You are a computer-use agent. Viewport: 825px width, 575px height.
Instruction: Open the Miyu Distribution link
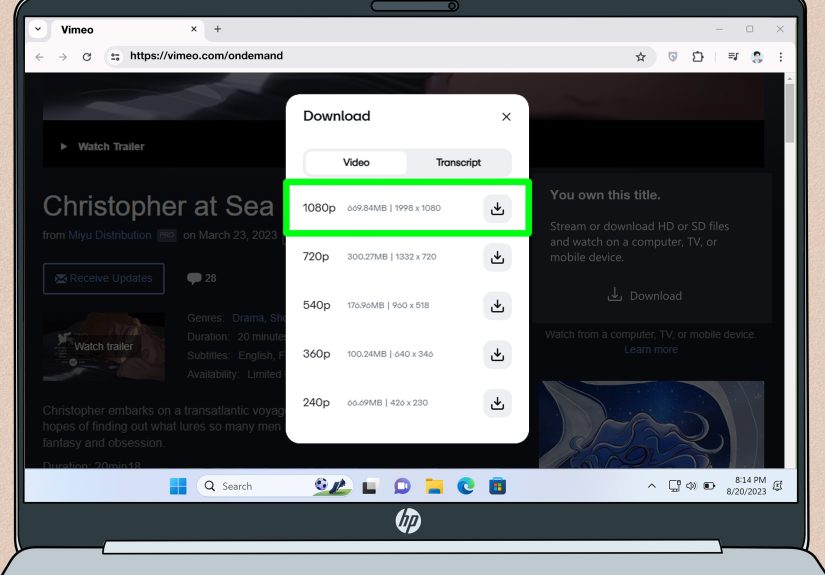pos(110,235)
